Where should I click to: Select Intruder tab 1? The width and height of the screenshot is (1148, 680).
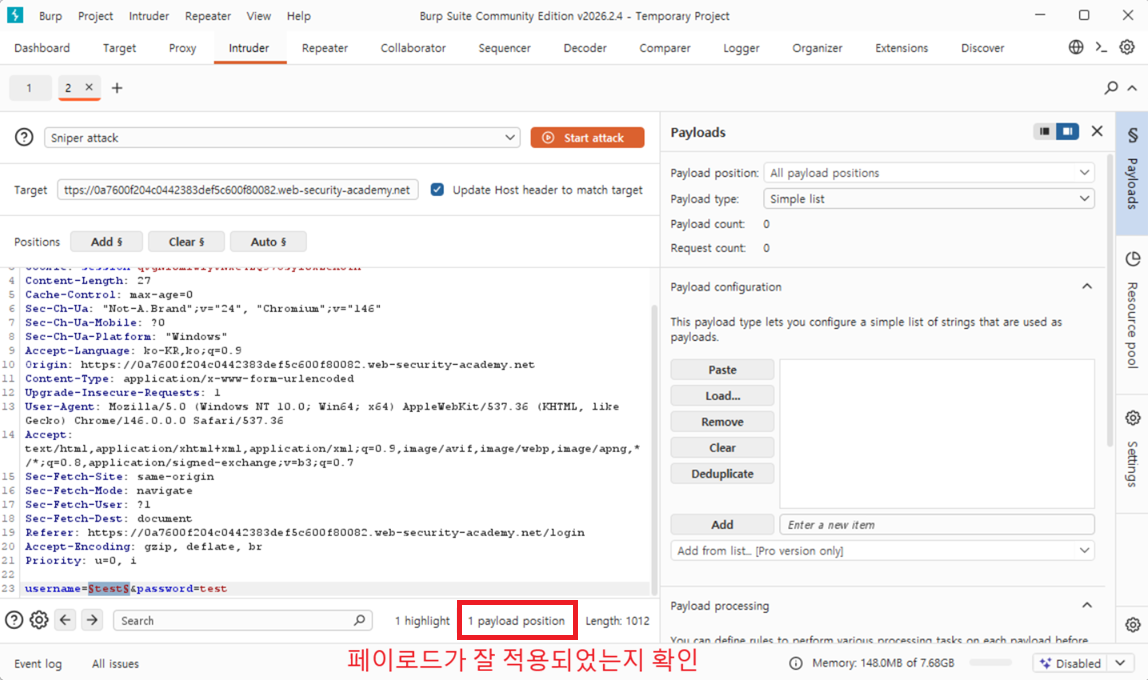[29, 88]
